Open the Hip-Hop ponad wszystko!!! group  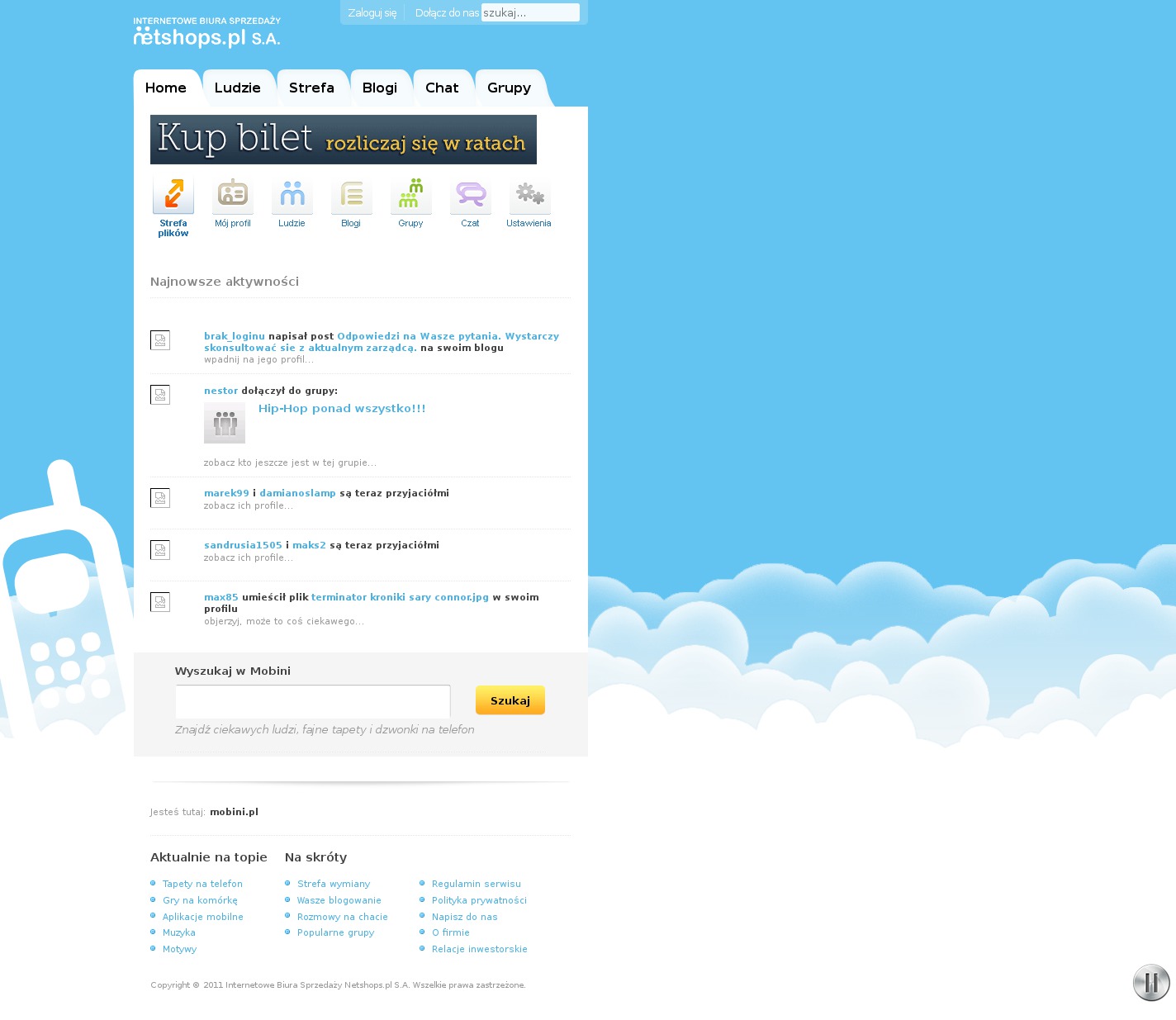[342, 409]
